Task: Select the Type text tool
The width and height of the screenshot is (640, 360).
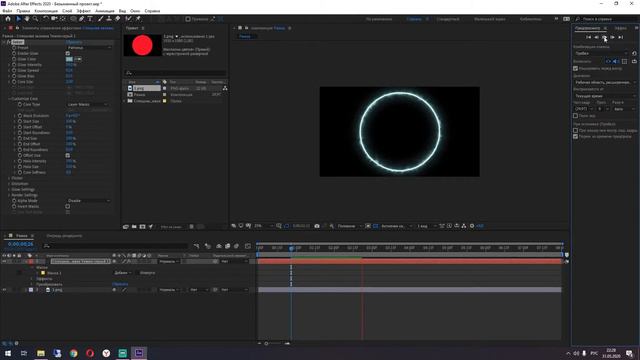Action: 90,19
